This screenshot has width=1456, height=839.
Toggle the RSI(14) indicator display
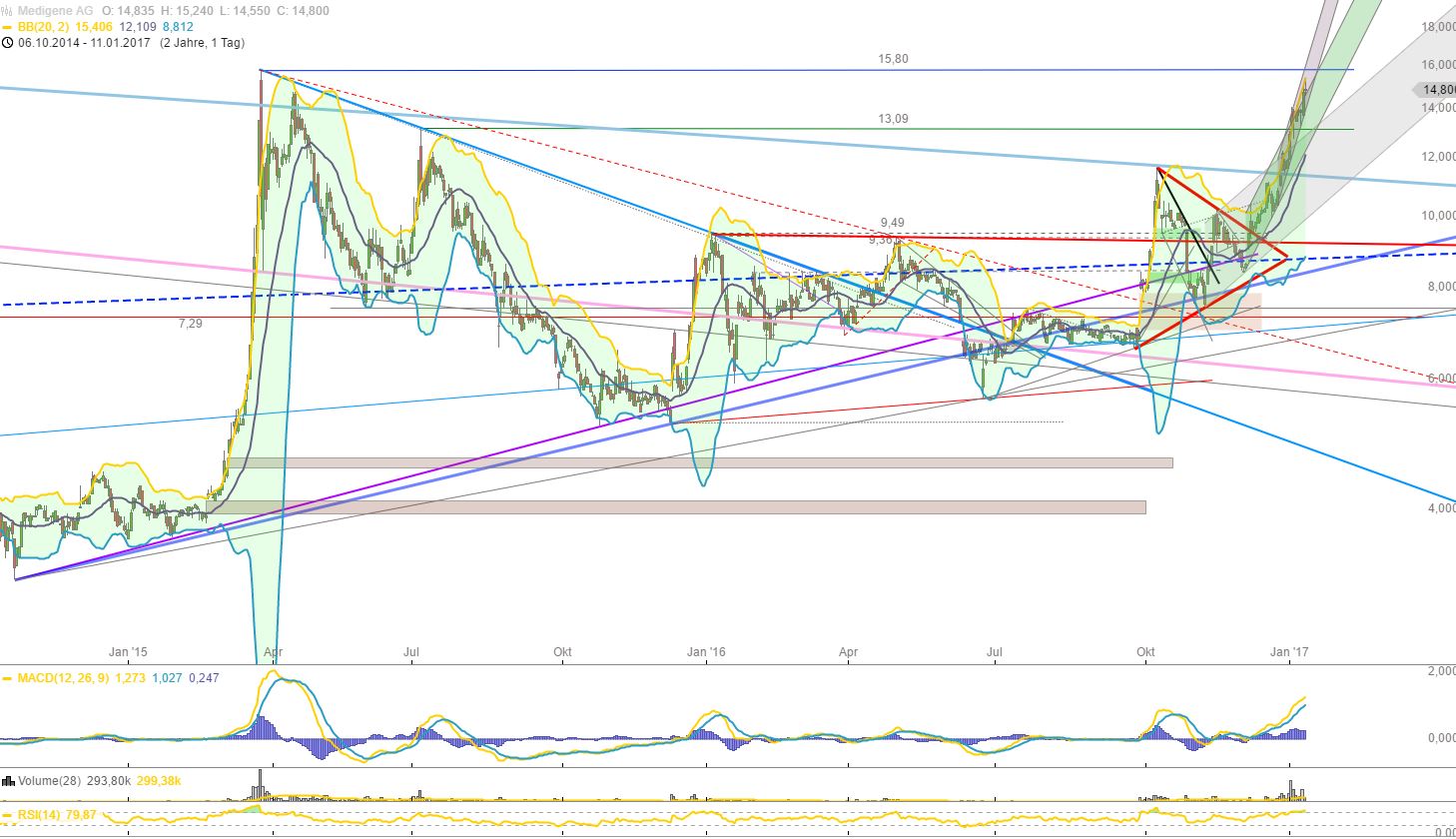(7, 815)
